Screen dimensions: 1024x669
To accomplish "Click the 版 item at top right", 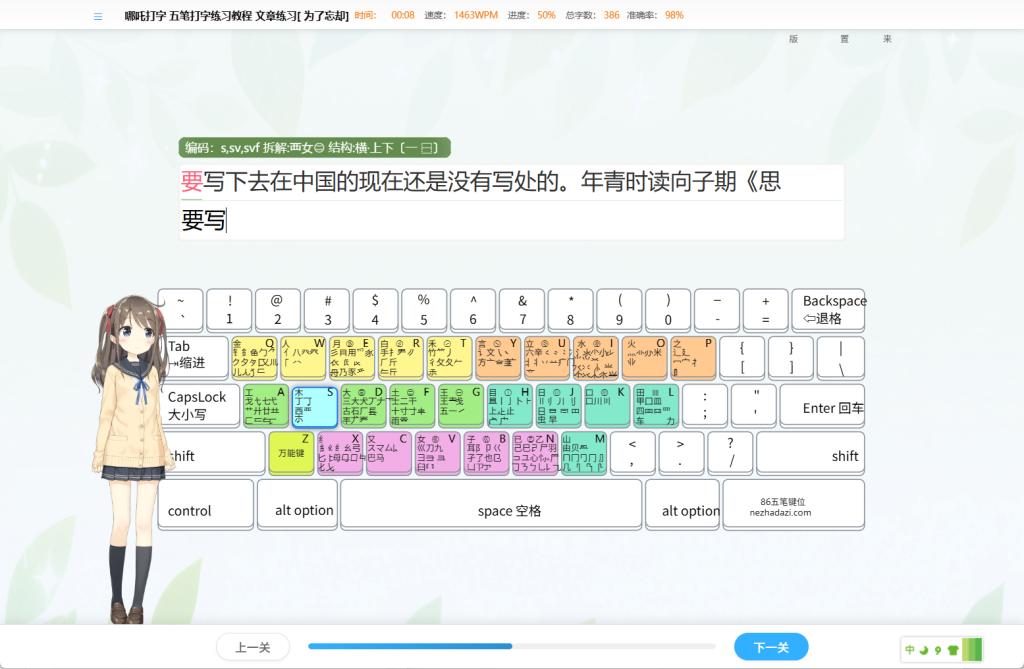I will pos(793,39).
